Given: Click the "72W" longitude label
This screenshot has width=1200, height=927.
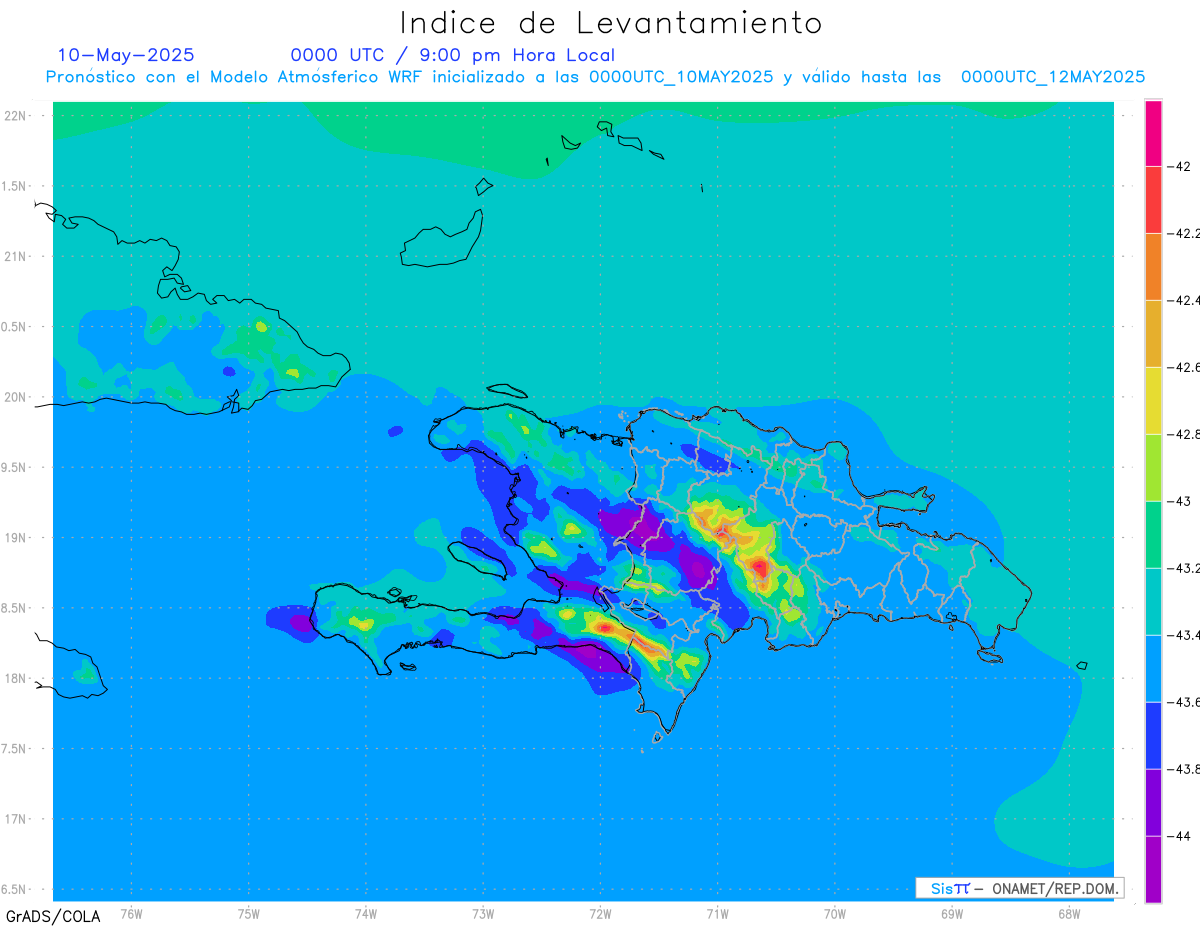Looking at the screenshot, I should click(600, 912).
